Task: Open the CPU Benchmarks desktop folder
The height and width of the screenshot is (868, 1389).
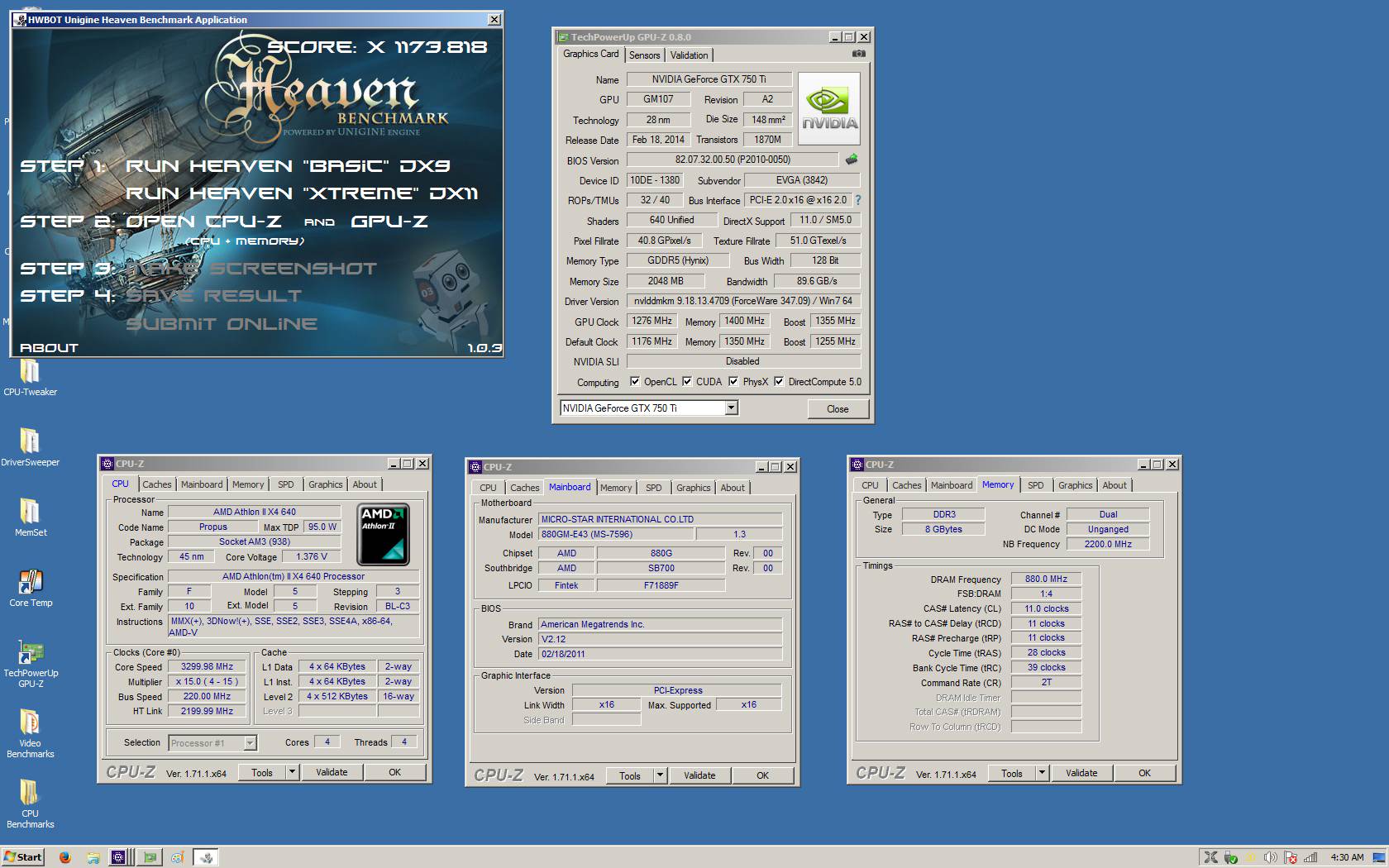Action: click(x=30, y=804)
